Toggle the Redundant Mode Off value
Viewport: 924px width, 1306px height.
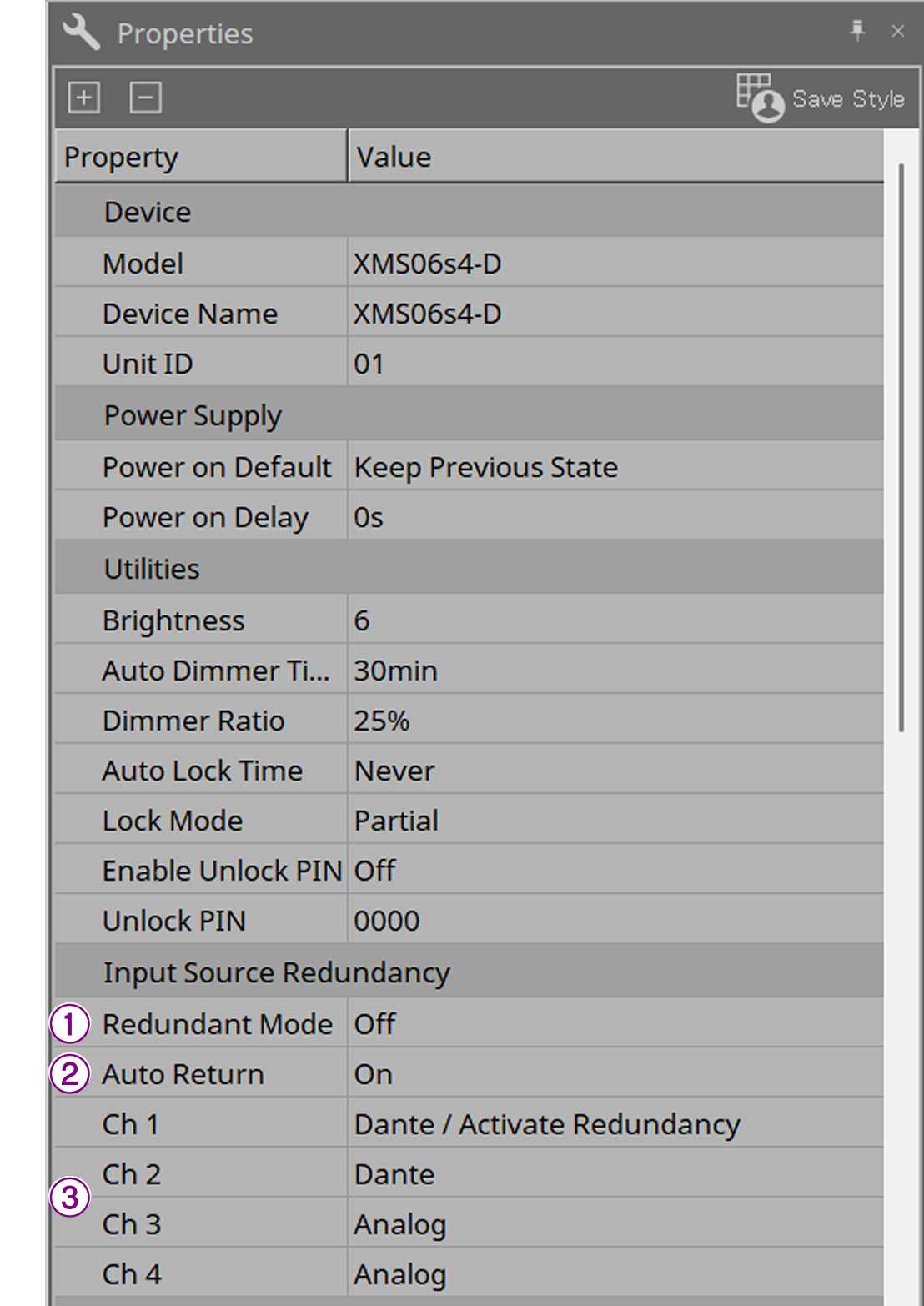pos(615,1023)
